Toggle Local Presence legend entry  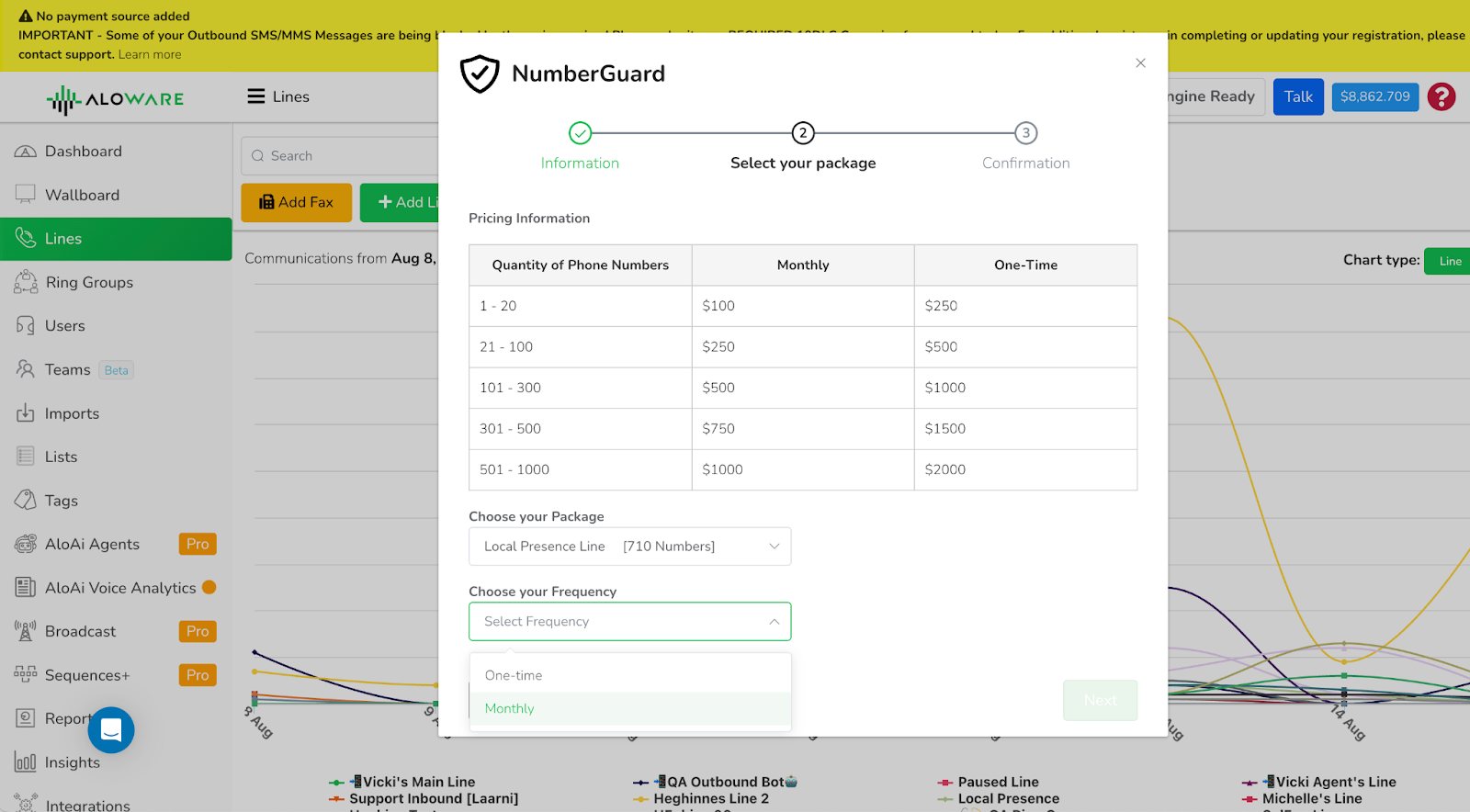click(999, 798)
